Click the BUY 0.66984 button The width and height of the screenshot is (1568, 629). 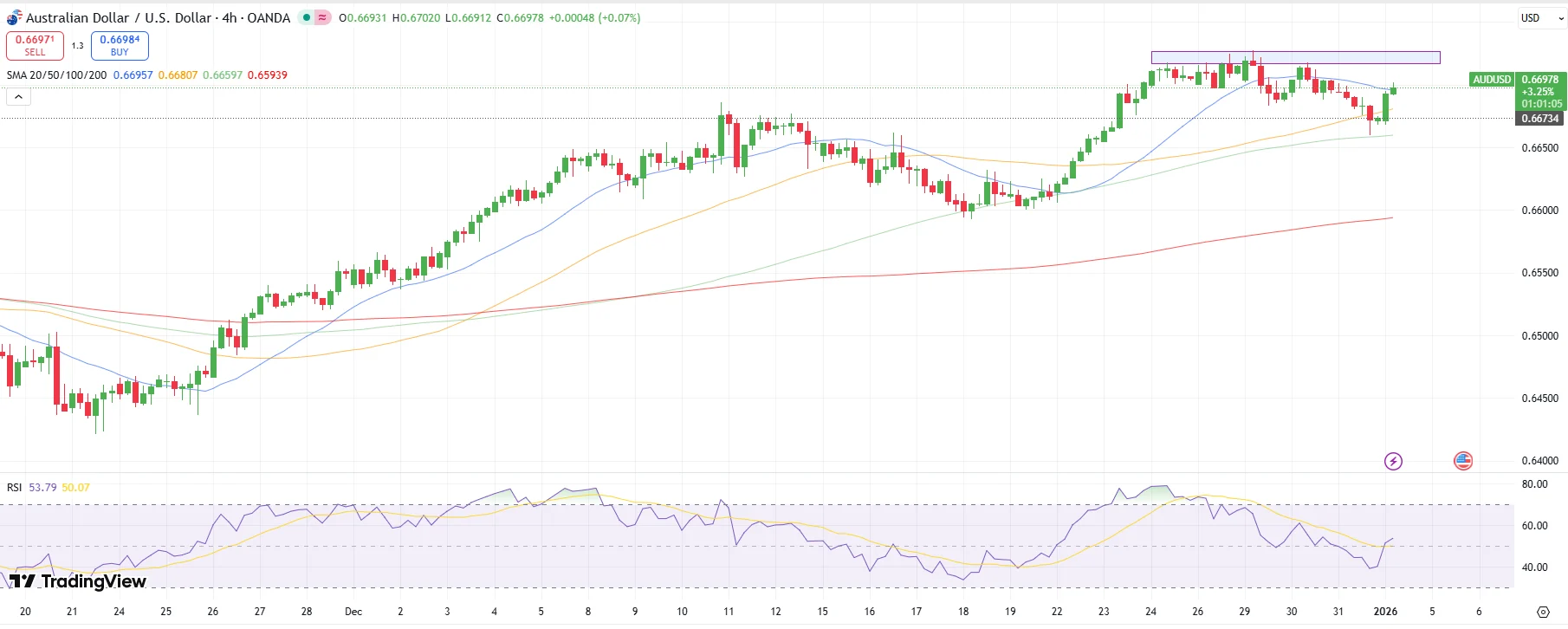pyautogui.click(x=120, y=45)
